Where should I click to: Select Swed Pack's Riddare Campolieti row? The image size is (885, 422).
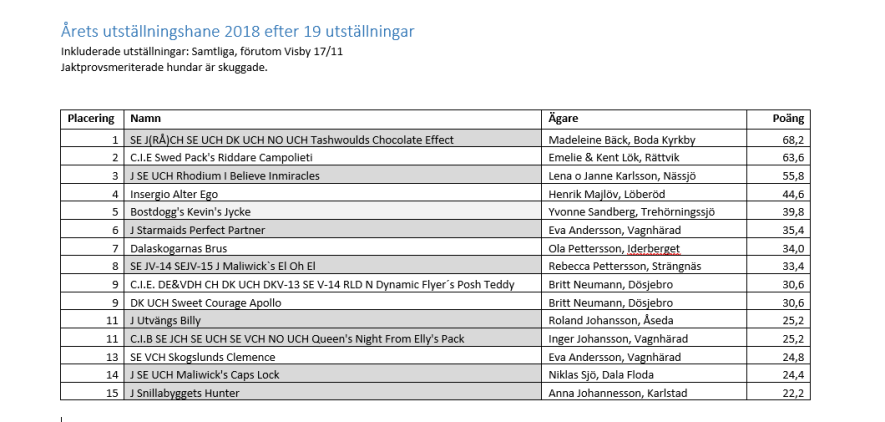click(x=435, y=157)
